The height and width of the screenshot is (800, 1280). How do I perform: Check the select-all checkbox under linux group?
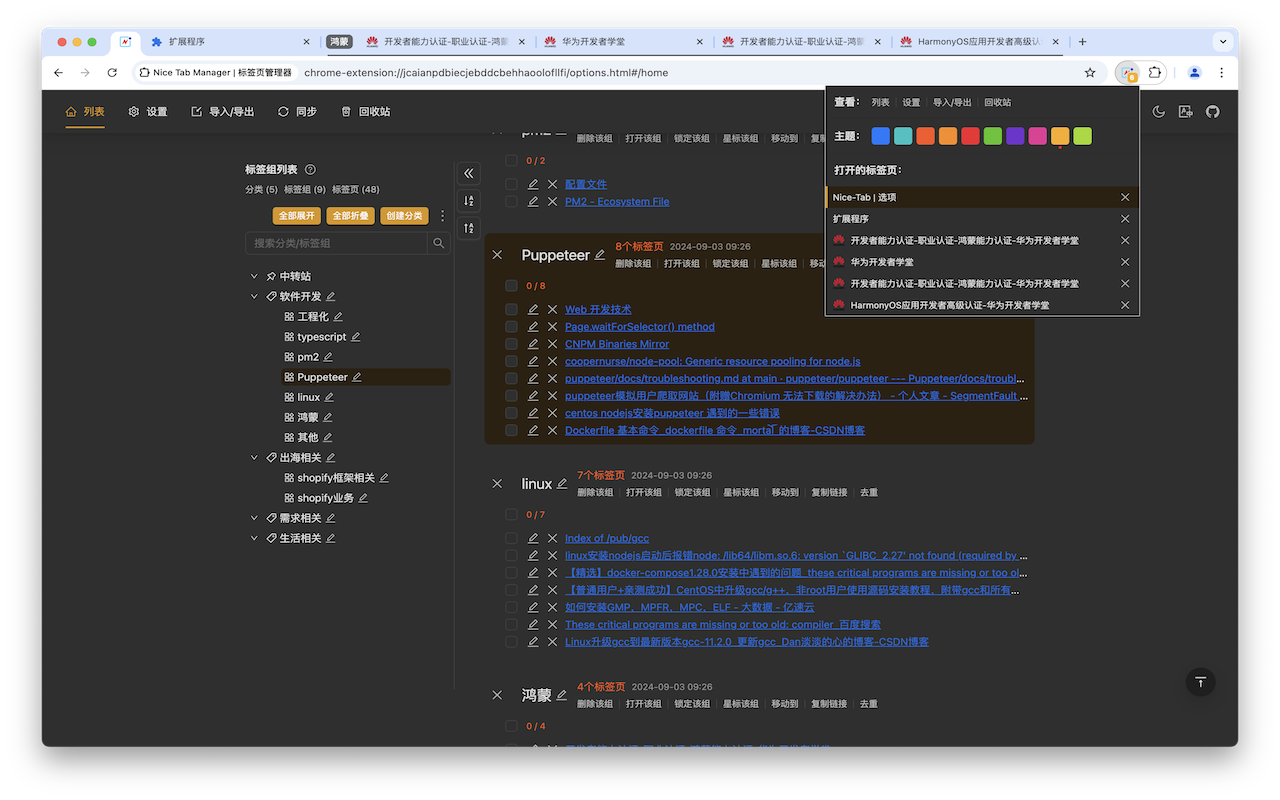(x=510, y=514)
